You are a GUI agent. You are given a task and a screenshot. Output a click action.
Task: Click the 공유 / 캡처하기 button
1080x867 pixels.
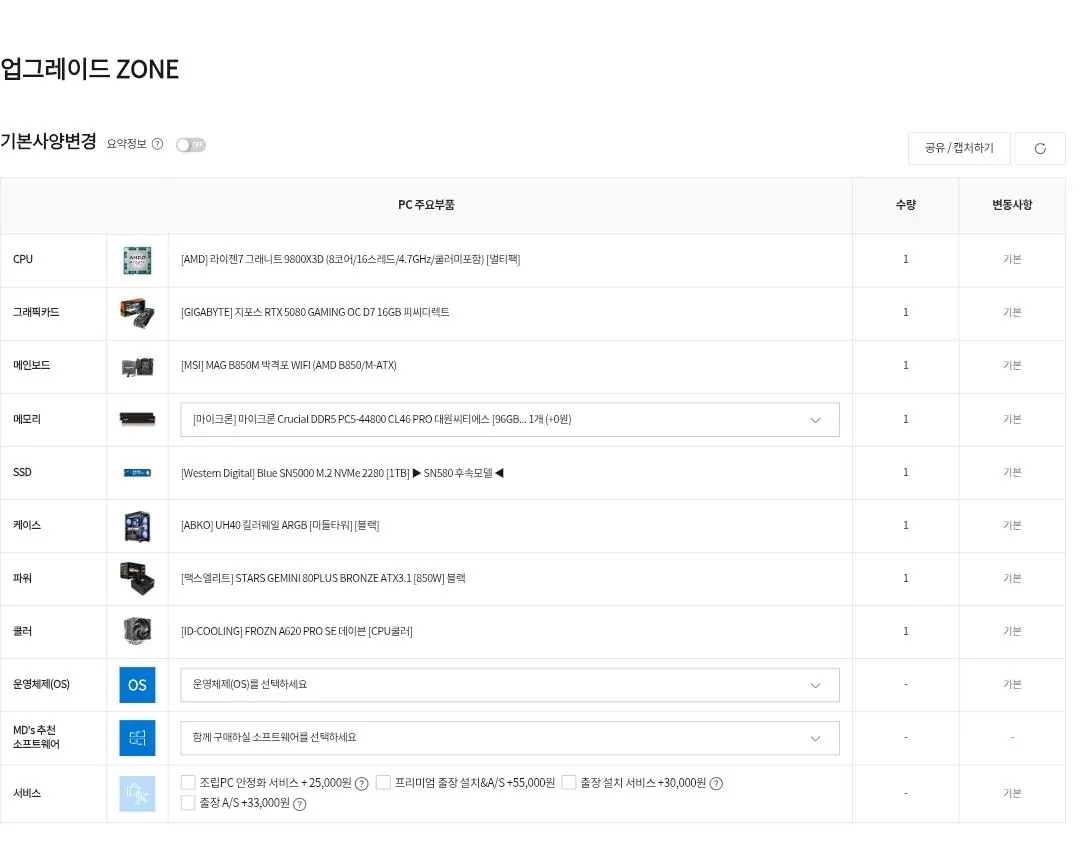pyautogui.click(x=959, y=148)
